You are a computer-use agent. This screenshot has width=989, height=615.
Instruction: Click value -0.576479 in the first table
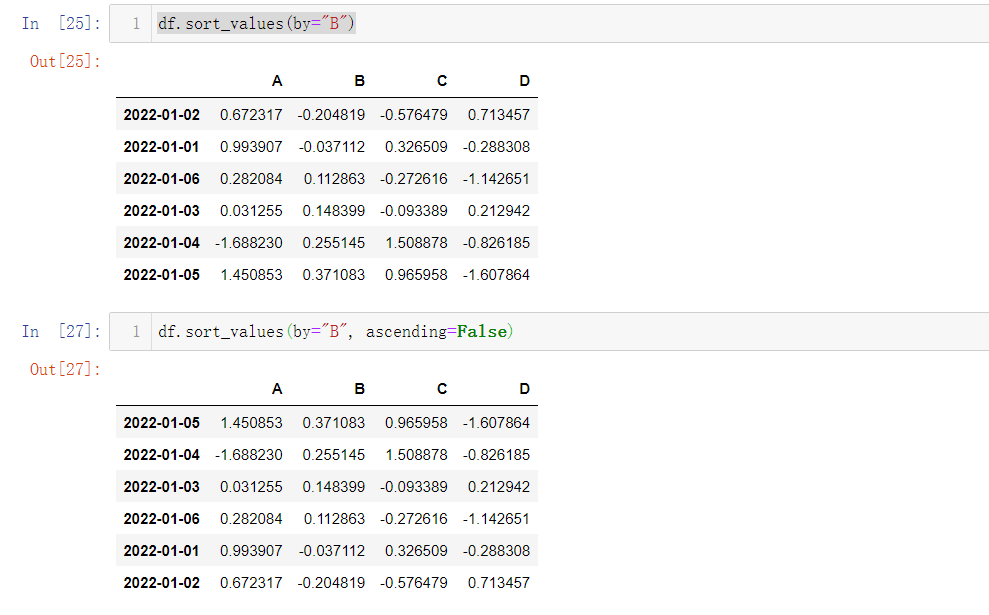(414, 115)
